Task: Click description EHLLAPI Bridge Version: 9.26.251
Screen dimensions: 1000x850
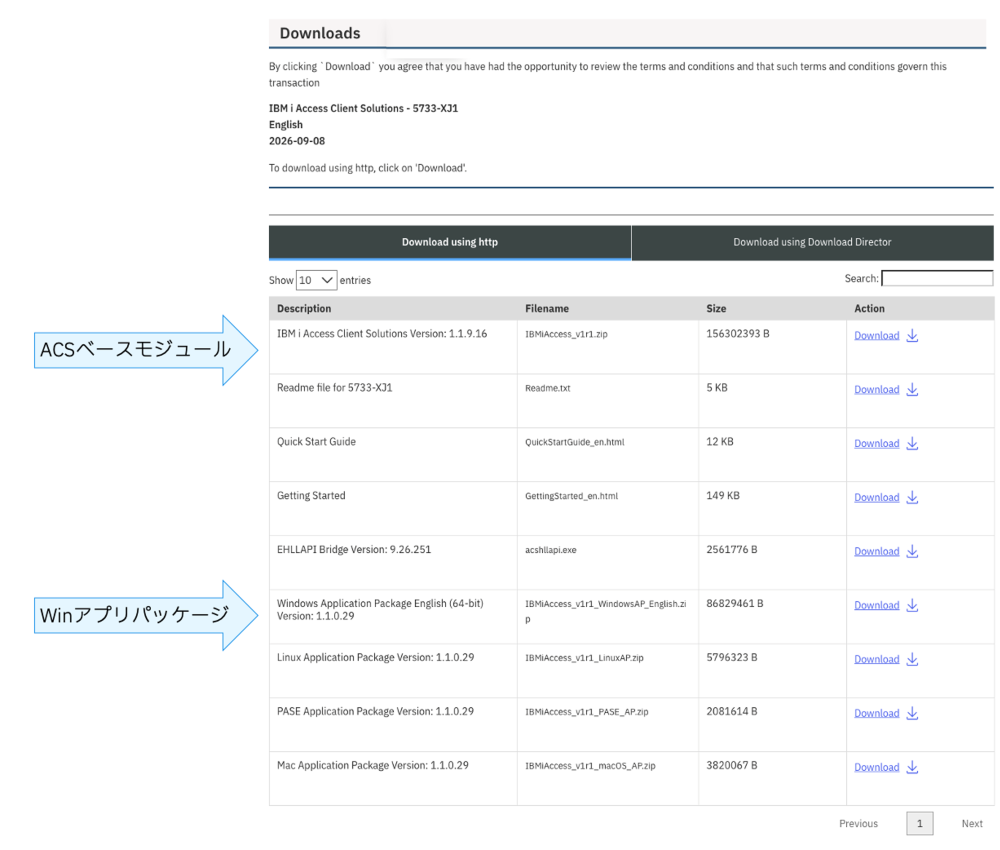Action: pos(354,550)
